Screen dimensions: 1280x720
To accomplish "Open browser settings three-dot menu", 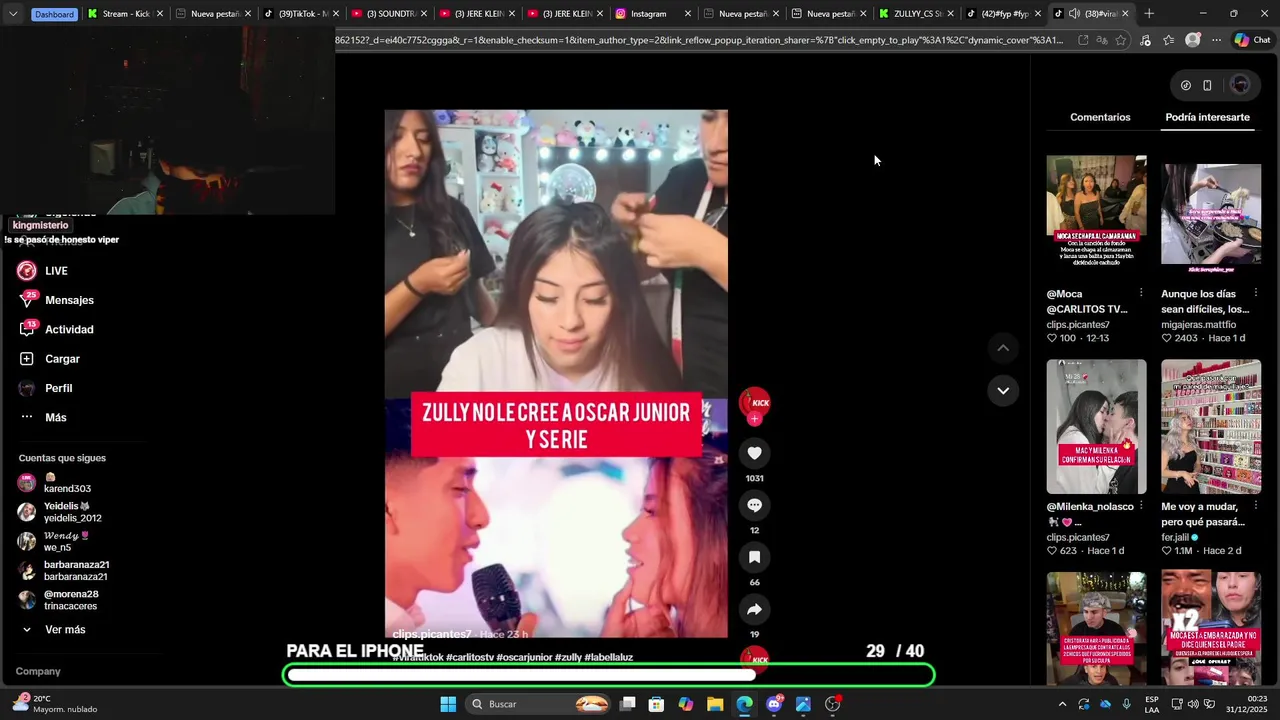I will coord(1216,40).
